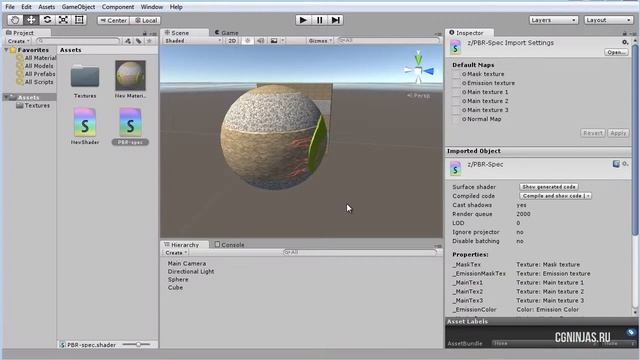Open Project panel Create dropdown
Screen dimensions: 640x360
(18, 41)
